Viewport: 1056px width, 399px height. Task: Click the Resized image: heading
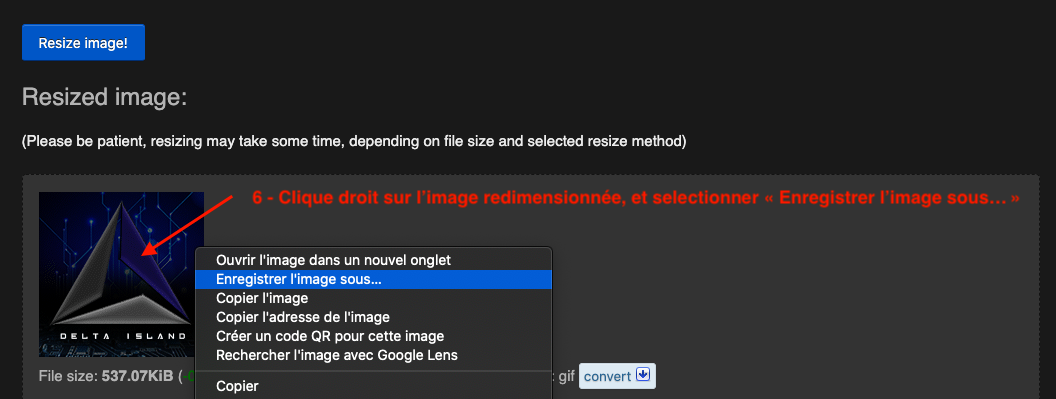[x=104, y=97]
